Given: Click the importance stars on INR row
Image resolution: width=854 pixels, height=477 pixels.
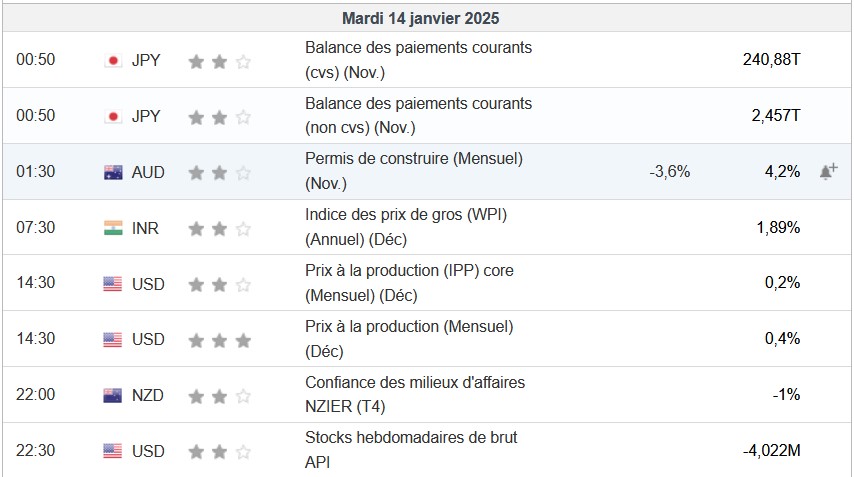Looking at the screenshot, I should coord(220,228).
